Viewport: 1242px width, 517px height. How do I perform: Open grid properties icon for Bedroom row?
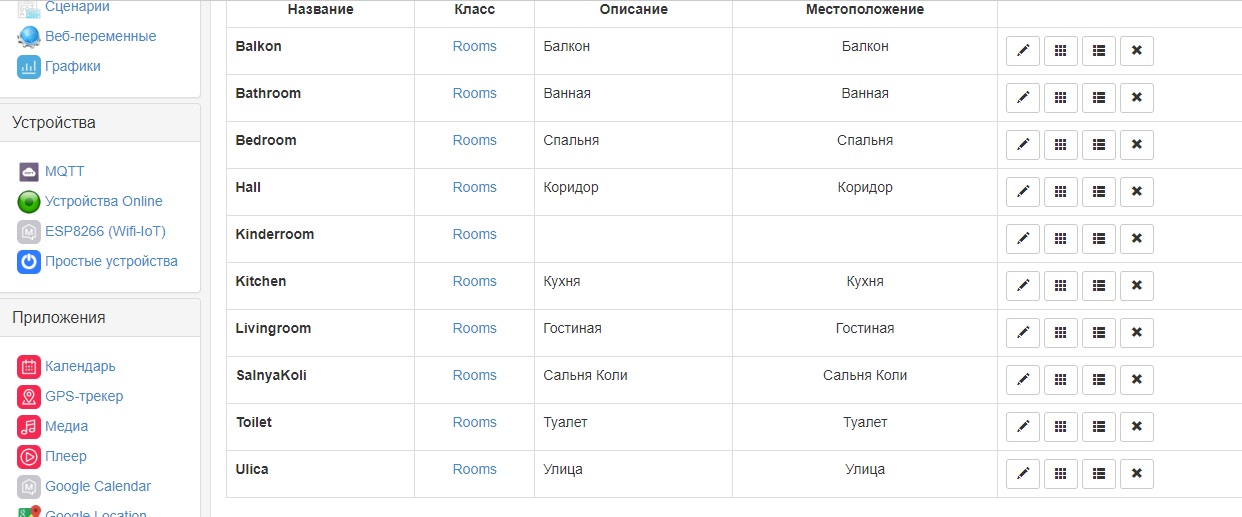pyautogui.click(x=1060, y=145)
